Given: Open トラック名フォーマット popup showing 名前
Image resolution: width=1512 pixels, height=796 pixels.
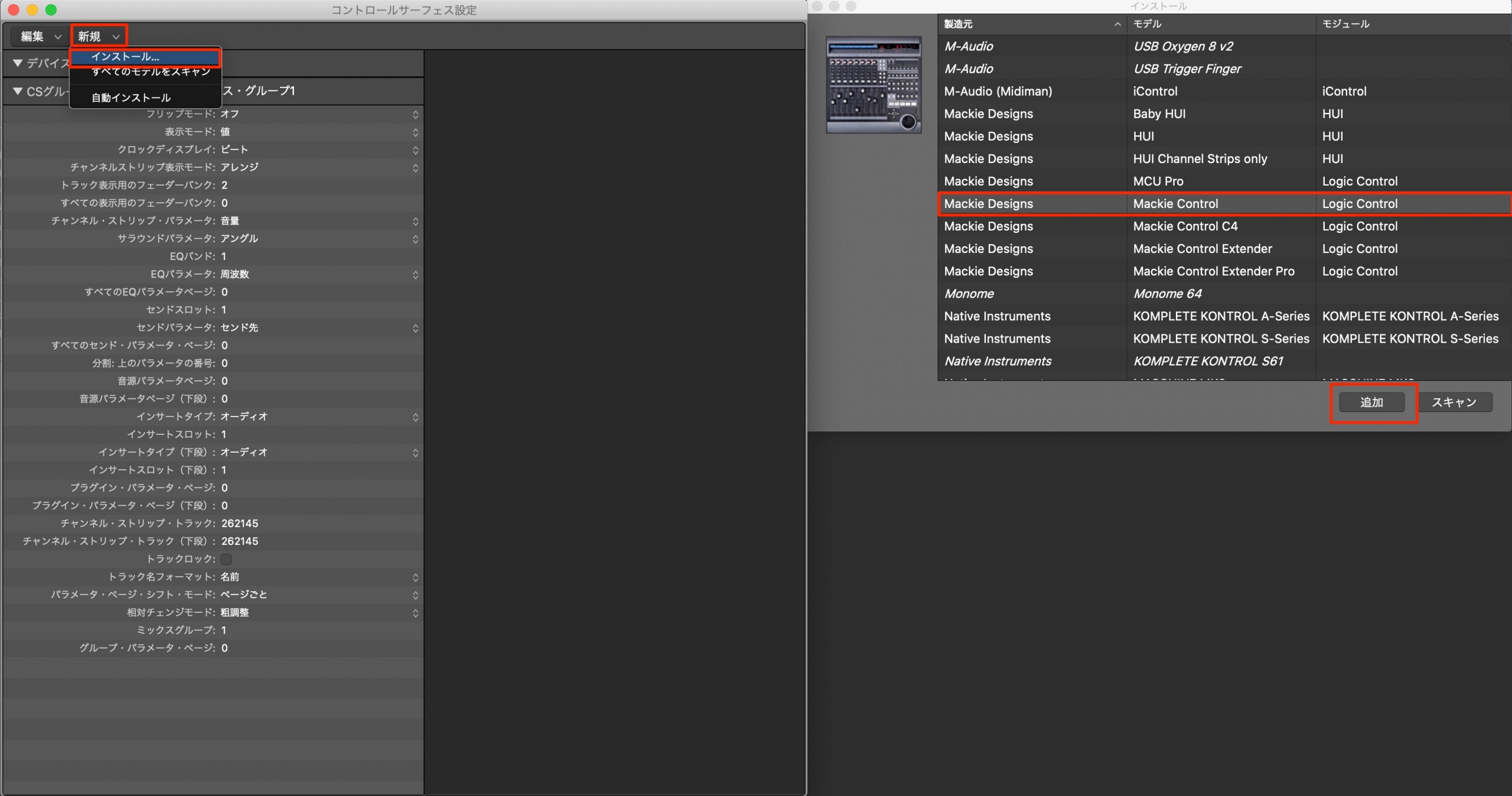Looking at the screenshot, I should tap(320, 577).
